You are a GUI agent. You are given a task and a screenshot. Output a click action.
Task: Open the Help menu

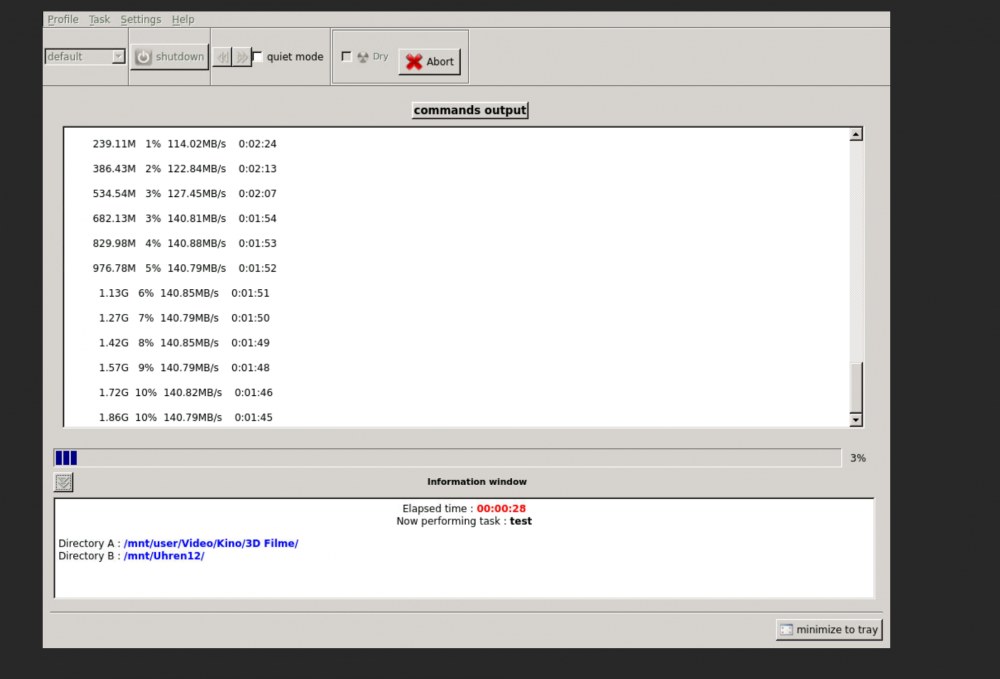click(183, 19)
